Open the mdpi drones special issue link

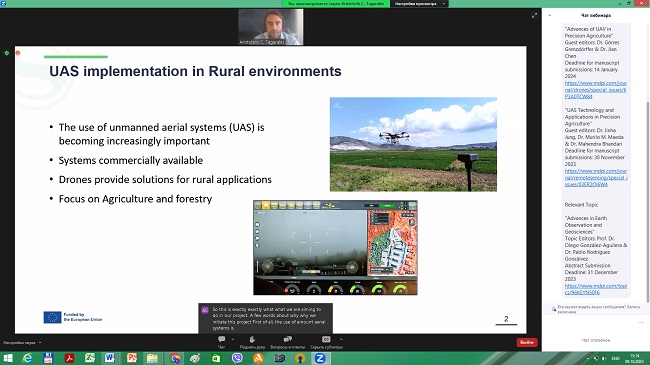click(x=596, y=90)
